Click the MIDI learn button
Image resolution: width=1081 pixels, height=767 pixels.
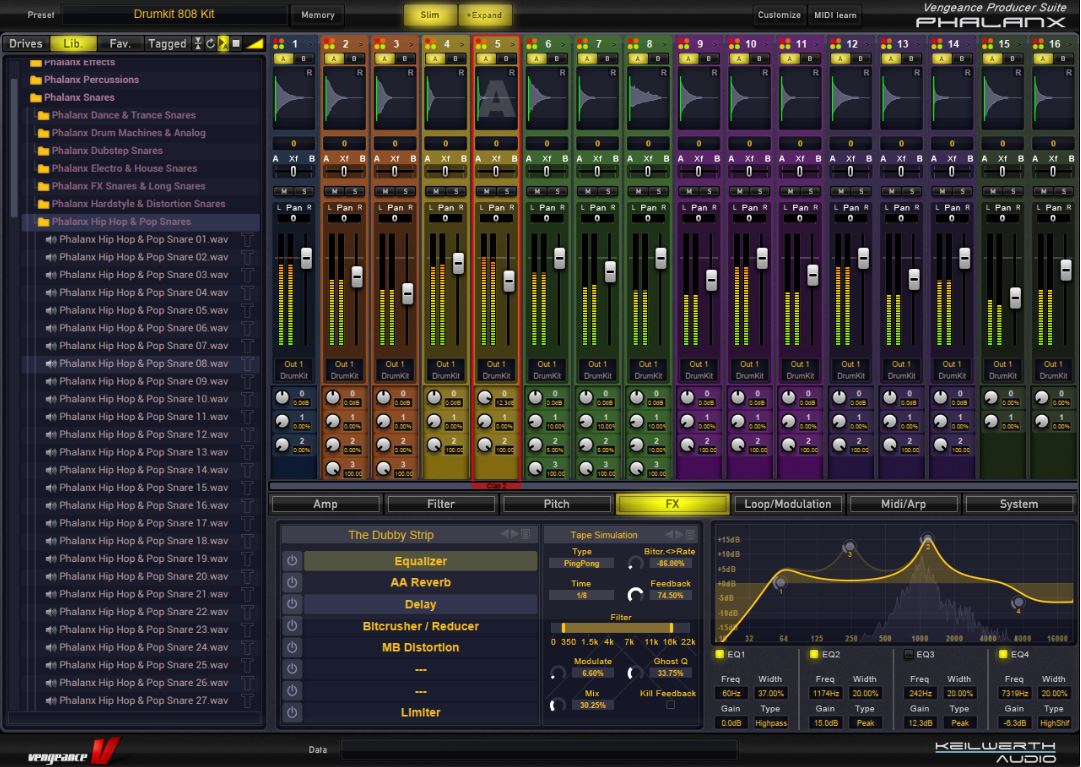click(x=836, y=15)
